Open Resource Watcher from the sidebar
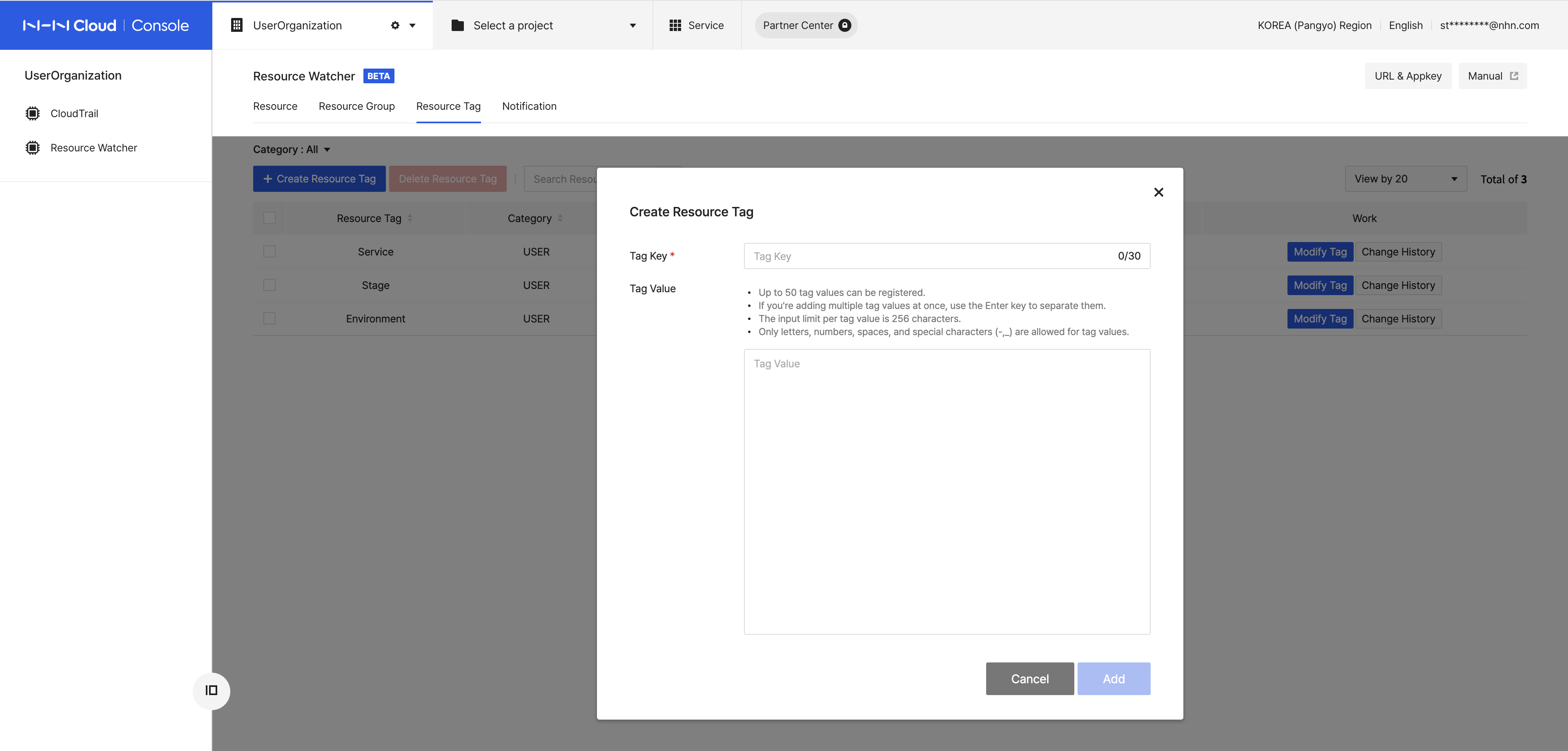 click(x=94, y=148)
